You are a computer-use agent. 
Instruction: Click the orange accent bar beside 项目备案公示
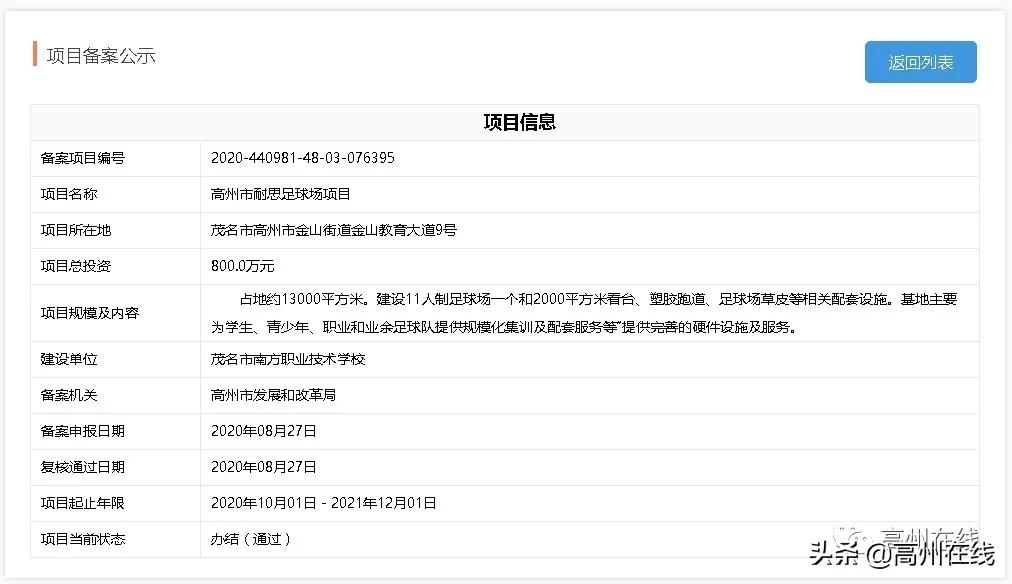tap(32, 56)
